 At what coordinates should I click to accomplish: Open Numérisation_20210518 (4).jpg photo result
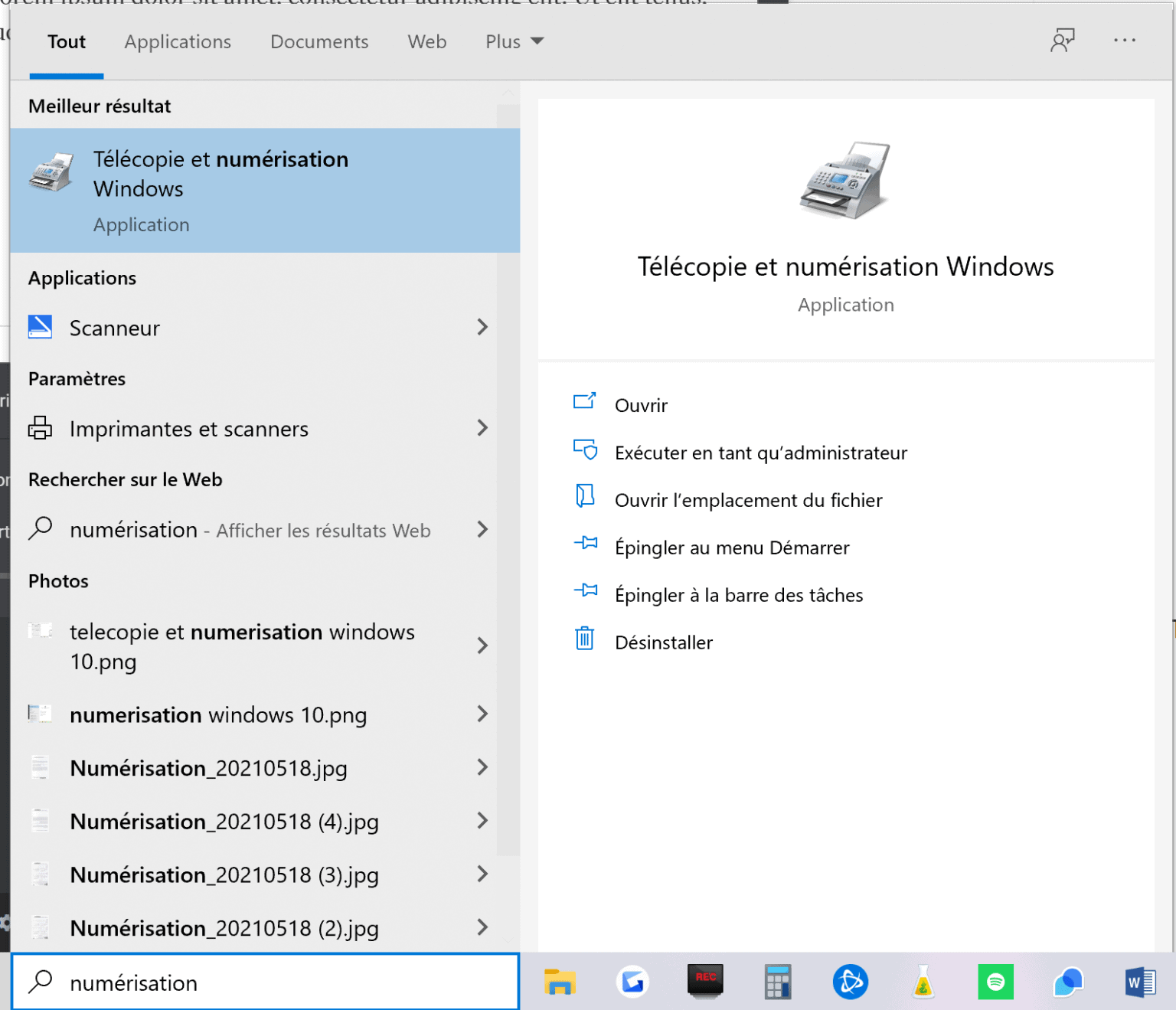click(x=224, y=822)
